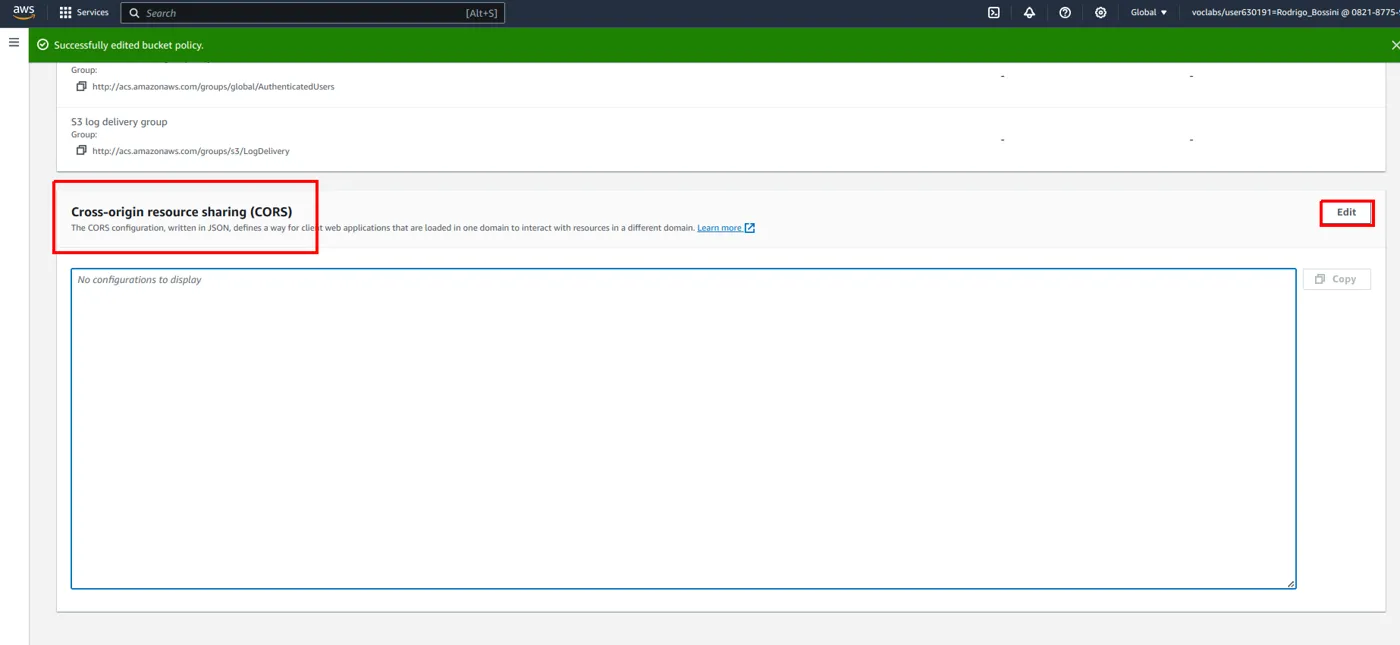Click the Cross-origin resource sharing (CORS) heading
This screenshot has width=1400, height=645.
point(181,212)
